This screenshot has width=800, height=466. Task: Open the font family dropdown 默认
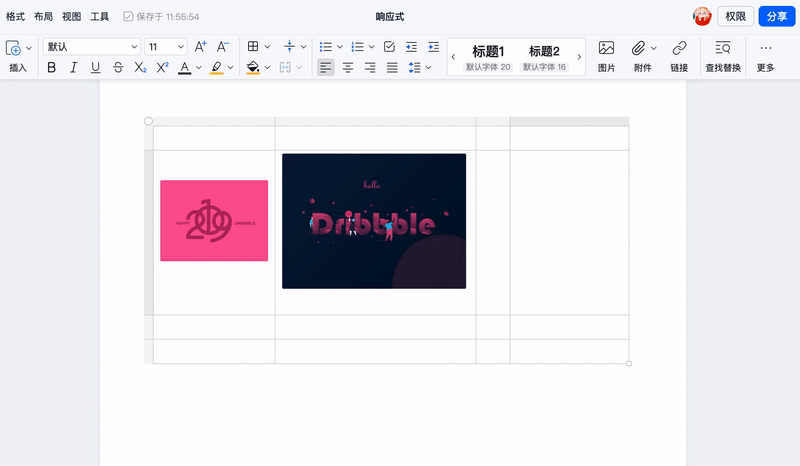pos(92,47)
